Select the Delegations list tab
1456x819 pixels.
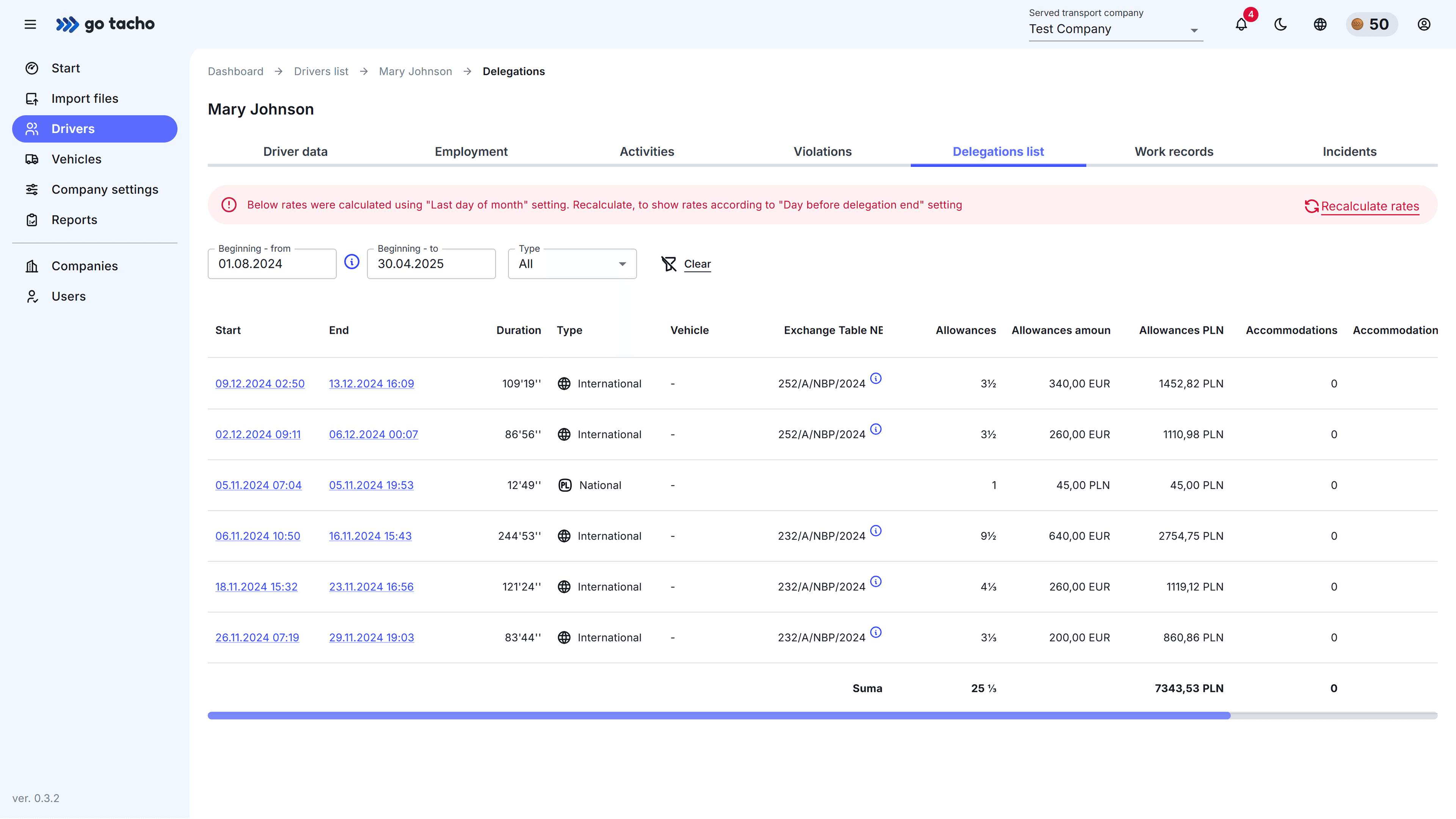[998, 152]
